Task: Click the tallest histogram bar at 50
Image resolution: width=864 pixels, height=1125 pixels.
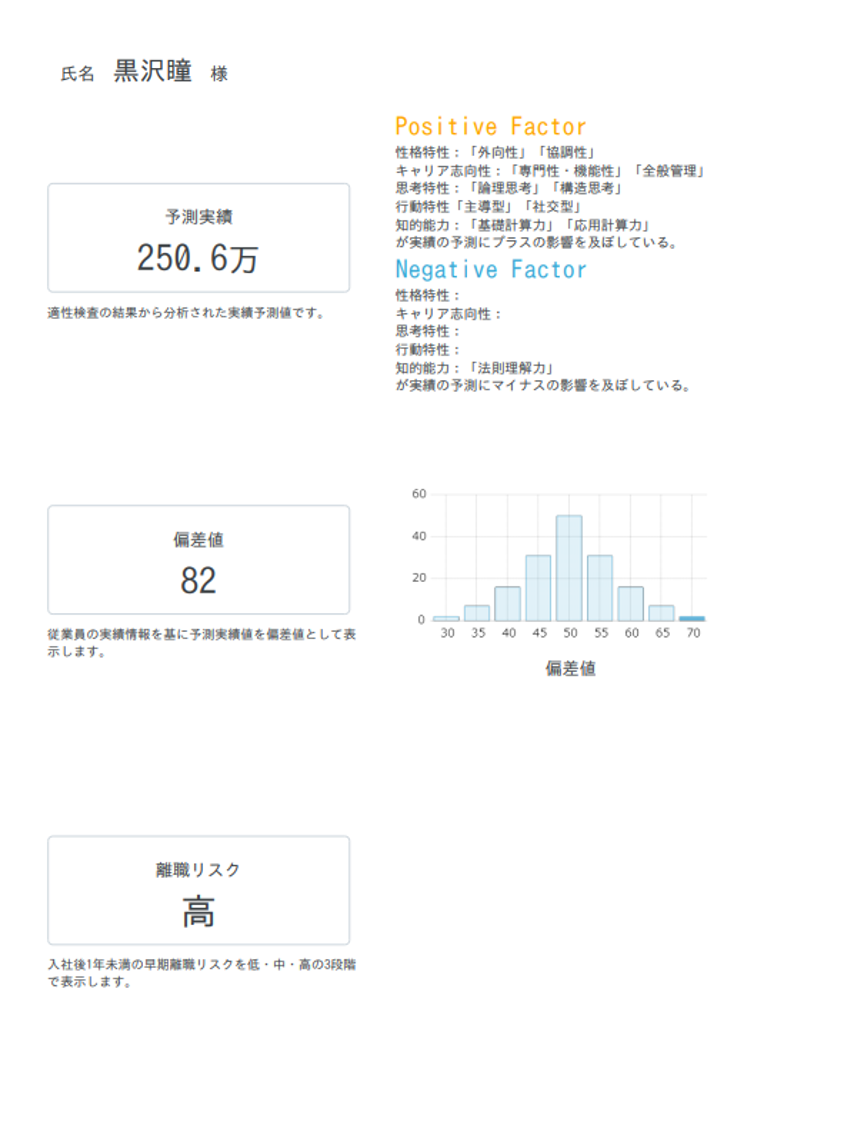Action: click(x=569, y=568)
